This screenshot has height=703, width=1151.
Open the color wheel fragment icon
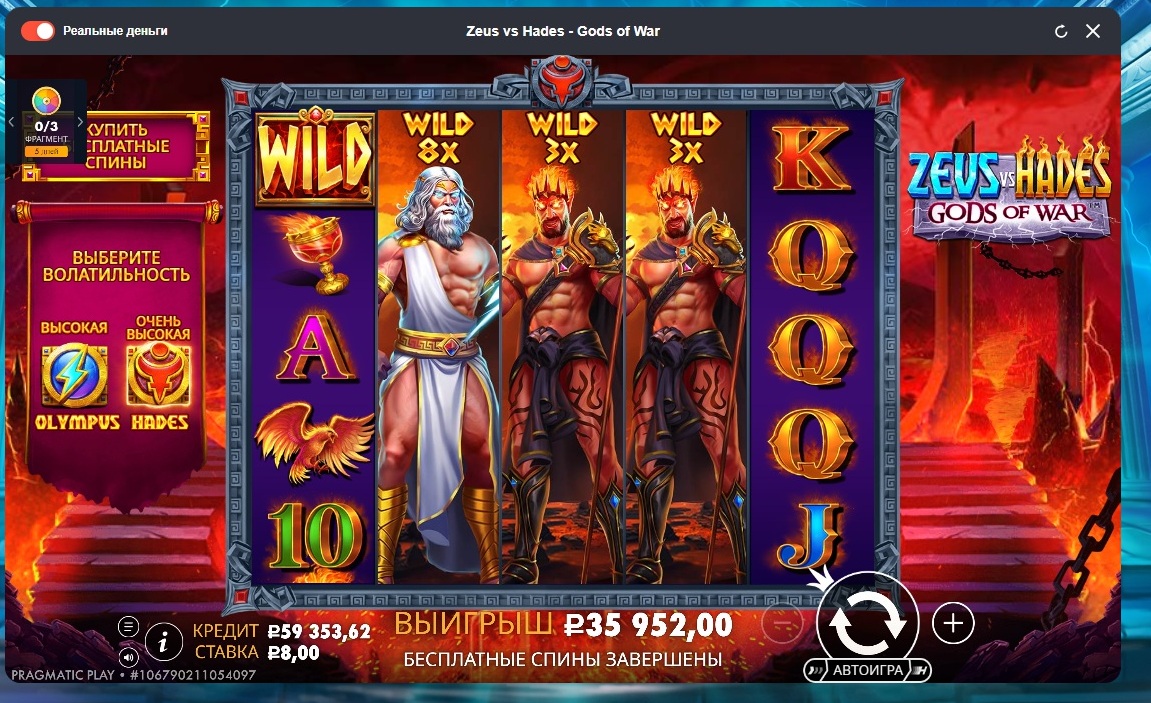(x=46, y=101)
